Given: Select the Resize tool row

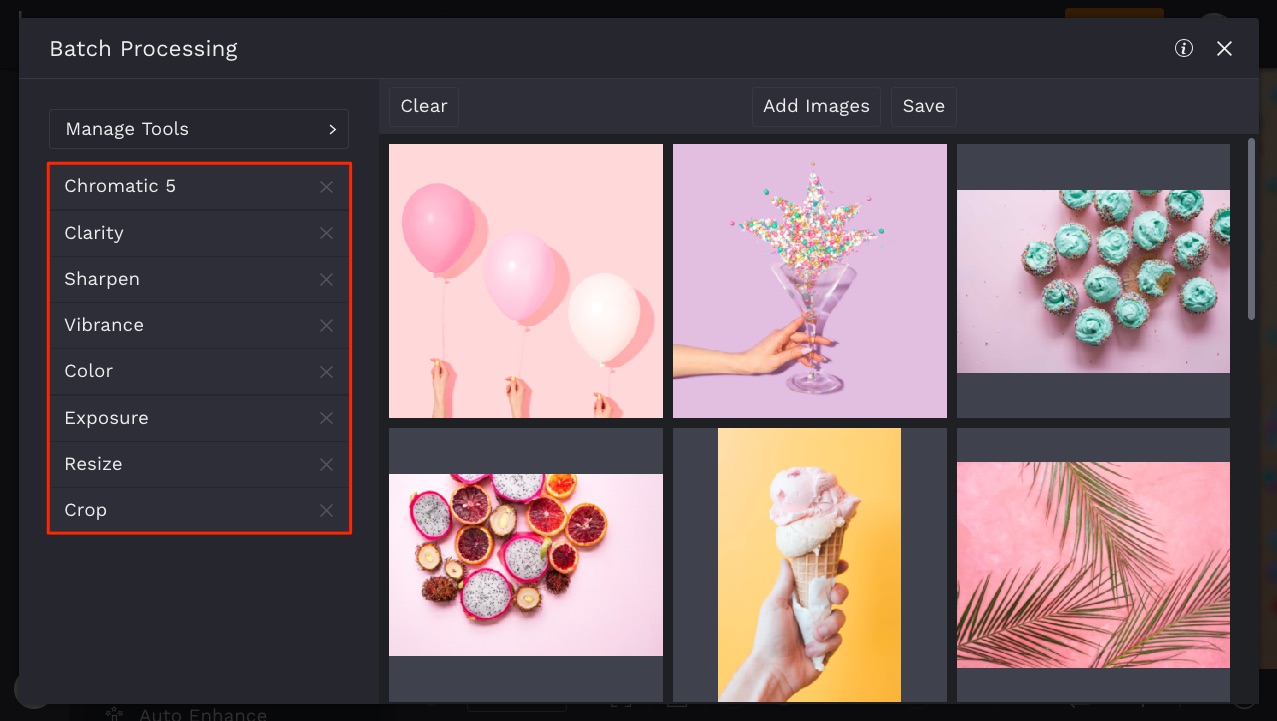Looking at the screenshot, I should 199,464.
